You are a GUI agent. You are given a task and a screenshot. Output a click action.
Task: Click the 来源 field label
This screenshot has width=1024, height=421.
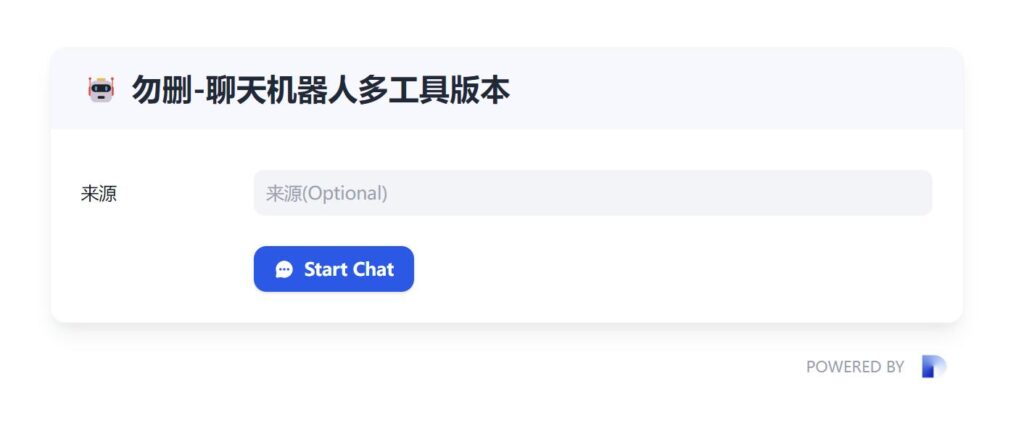tap(99, 194)
